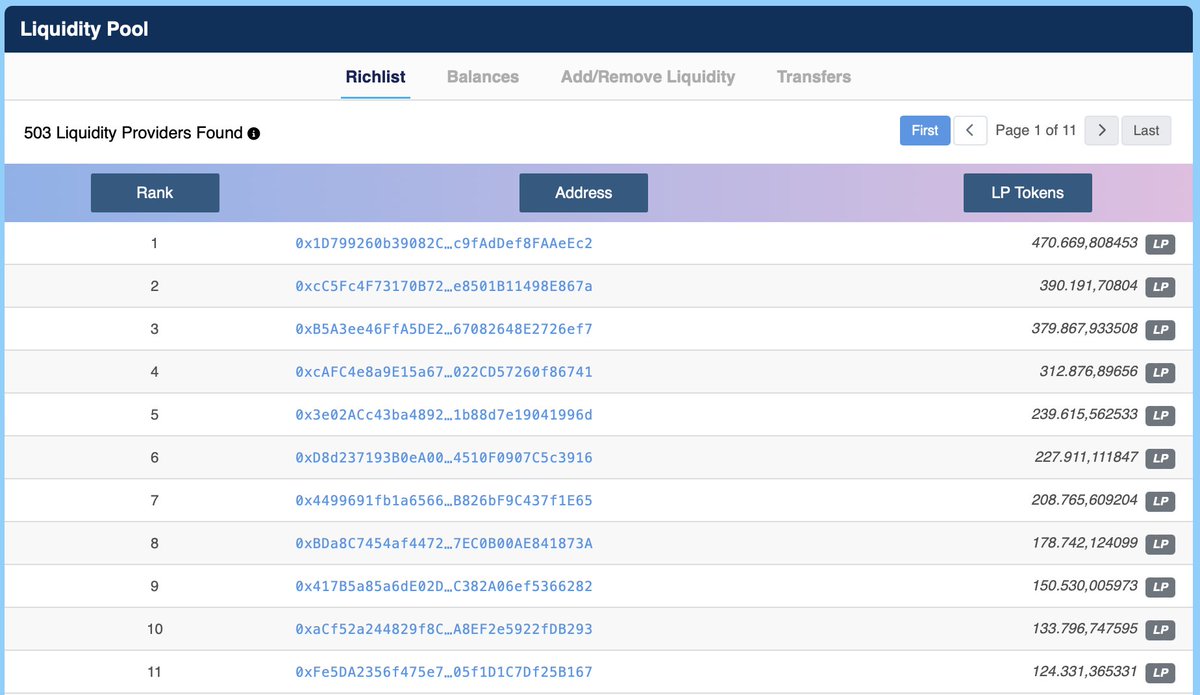Click rank number 8 cell
Viewport: 1200px width, 695px height.
(x=154, y=544)
